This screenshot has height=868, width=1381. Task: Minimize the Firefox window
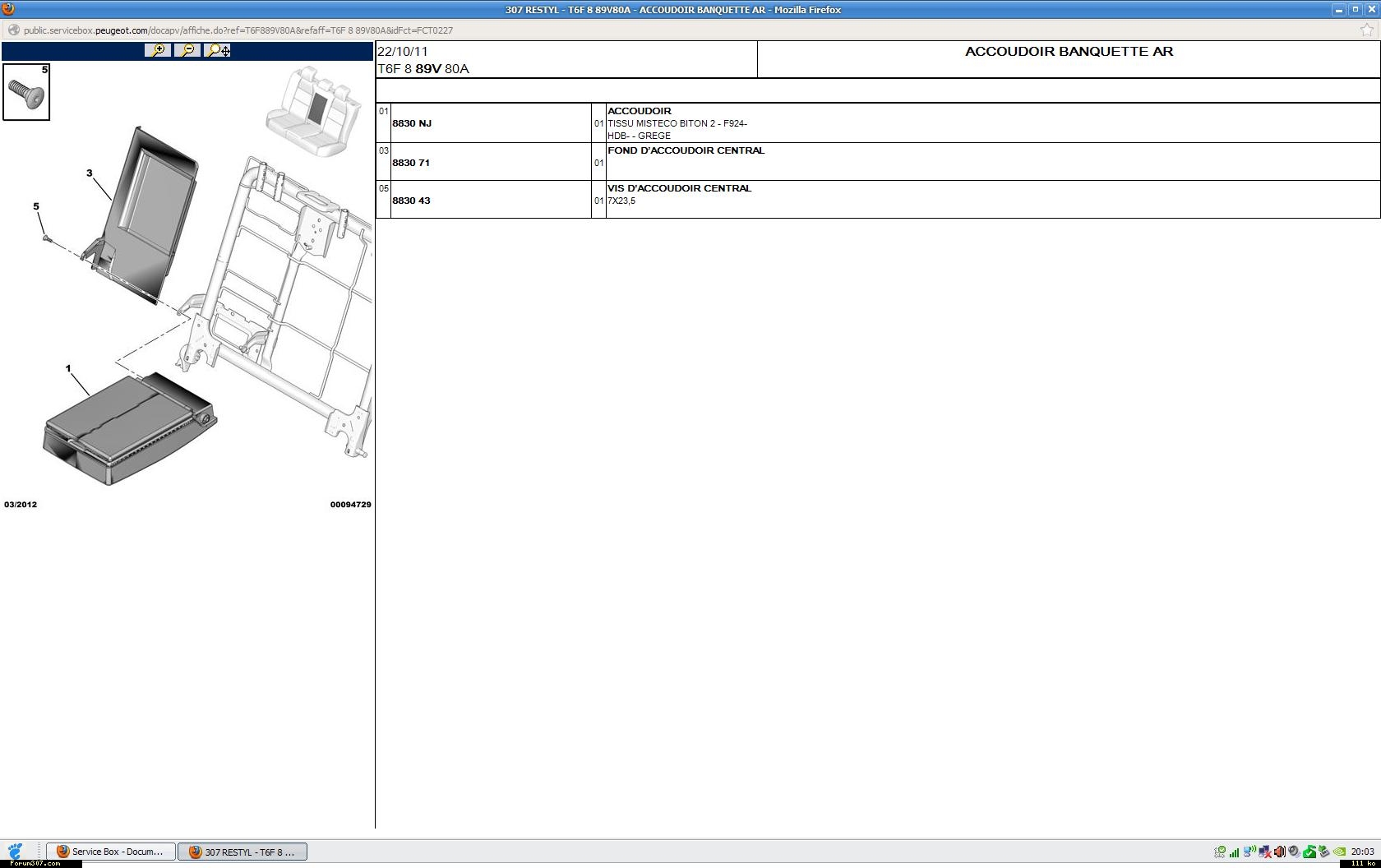point(1338,10)
